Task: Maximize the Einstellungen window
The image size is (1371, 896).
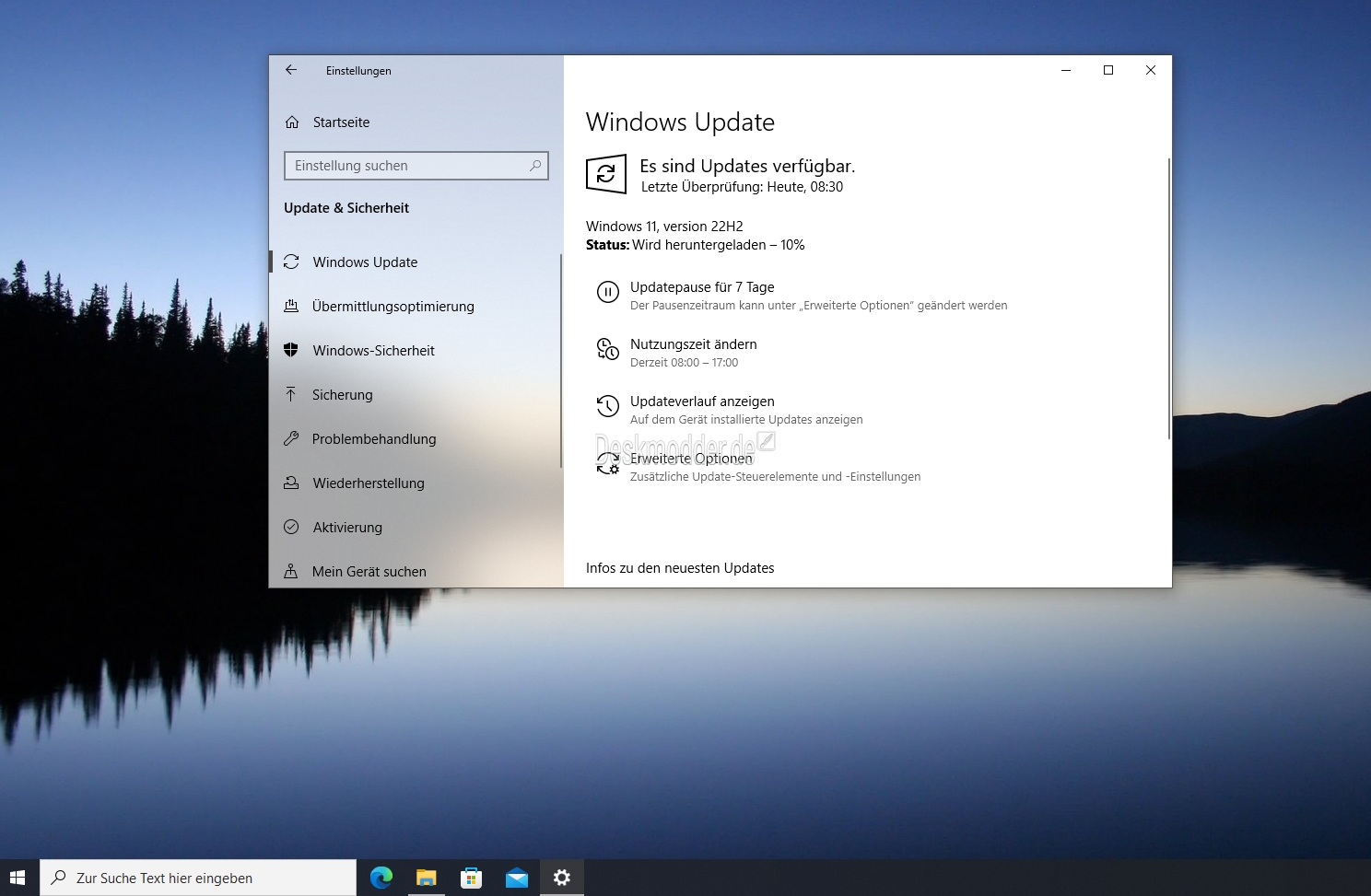Action: (1108, 70)
